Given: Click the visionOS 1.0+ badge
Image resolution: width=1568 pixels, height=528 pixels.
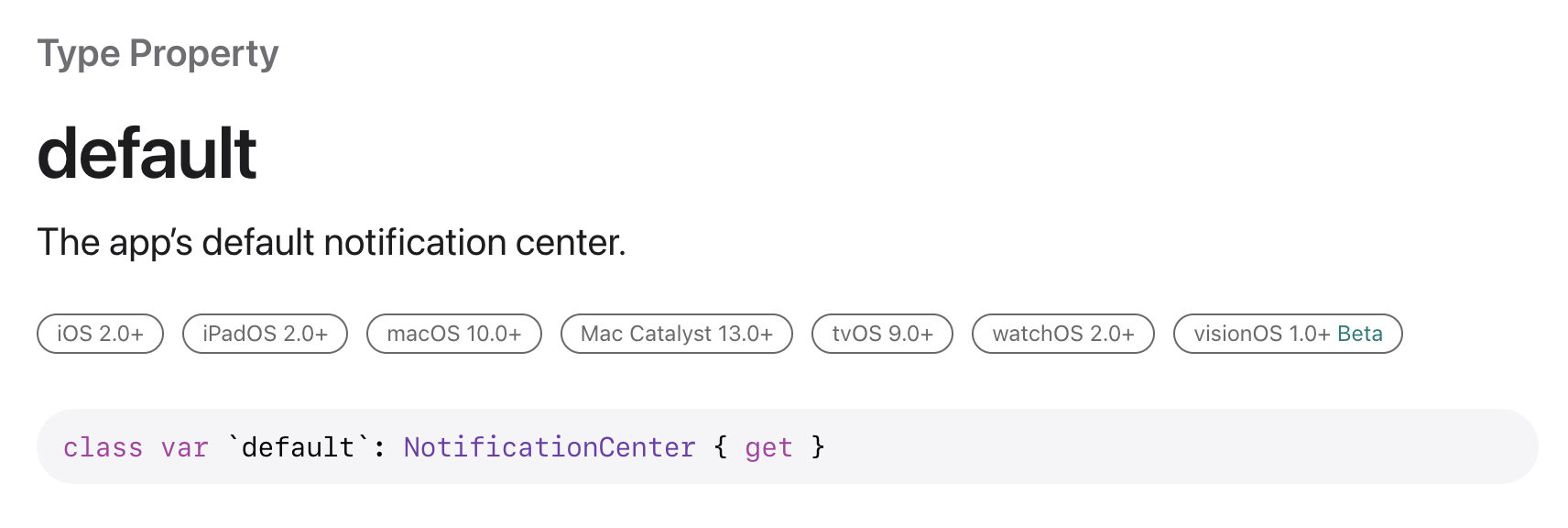Looking at the screenshot, I should pyautogui.click(x=1288, y=334).
